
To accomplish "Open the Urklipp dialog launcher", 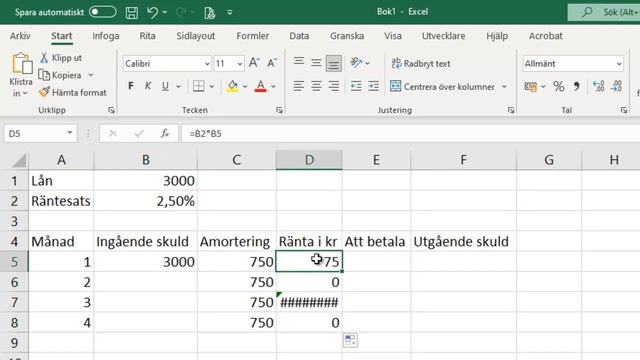I will [x=111, y=110].
